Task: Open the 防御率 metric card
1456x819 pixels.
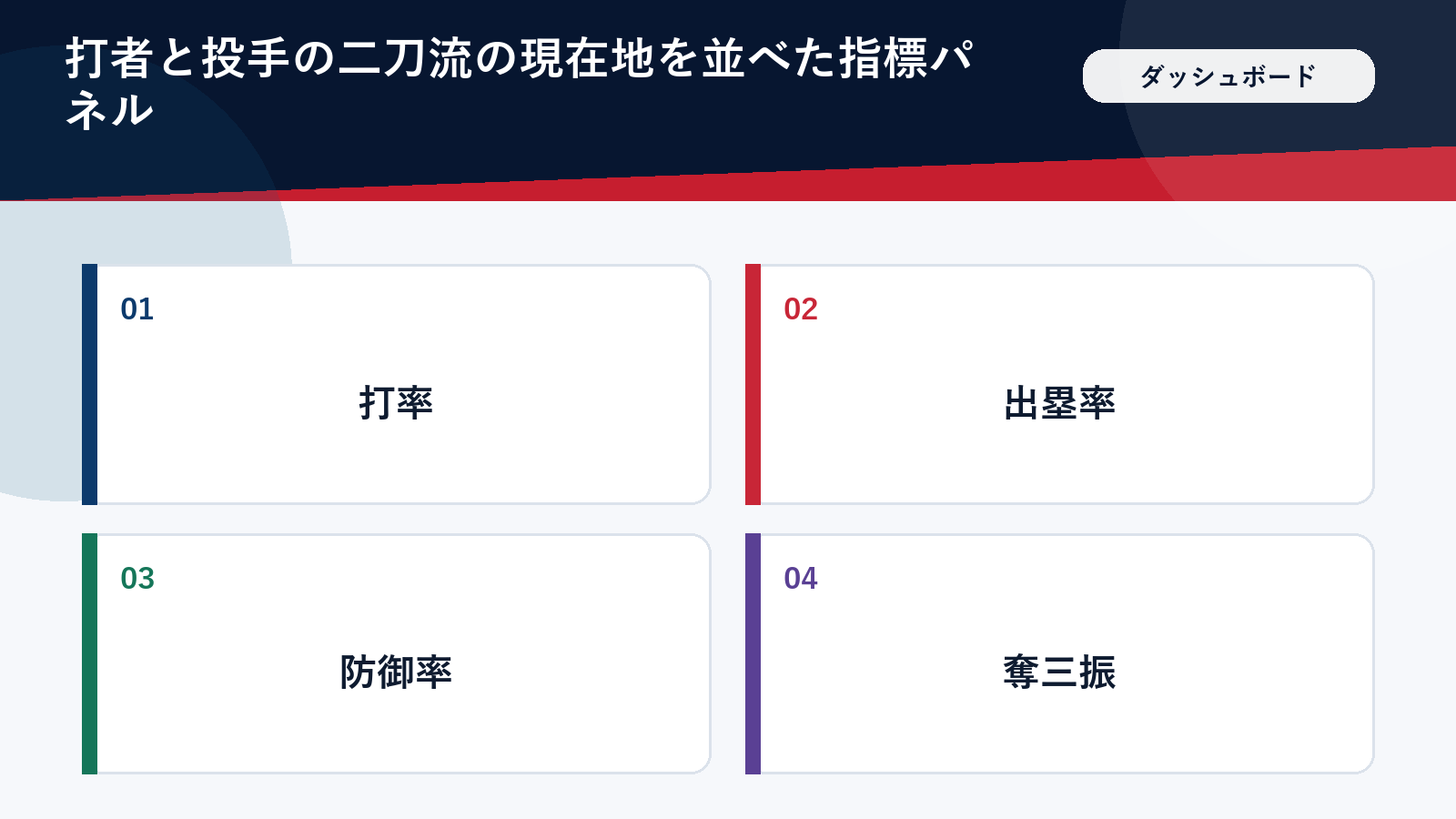Action: coord(396,653)
